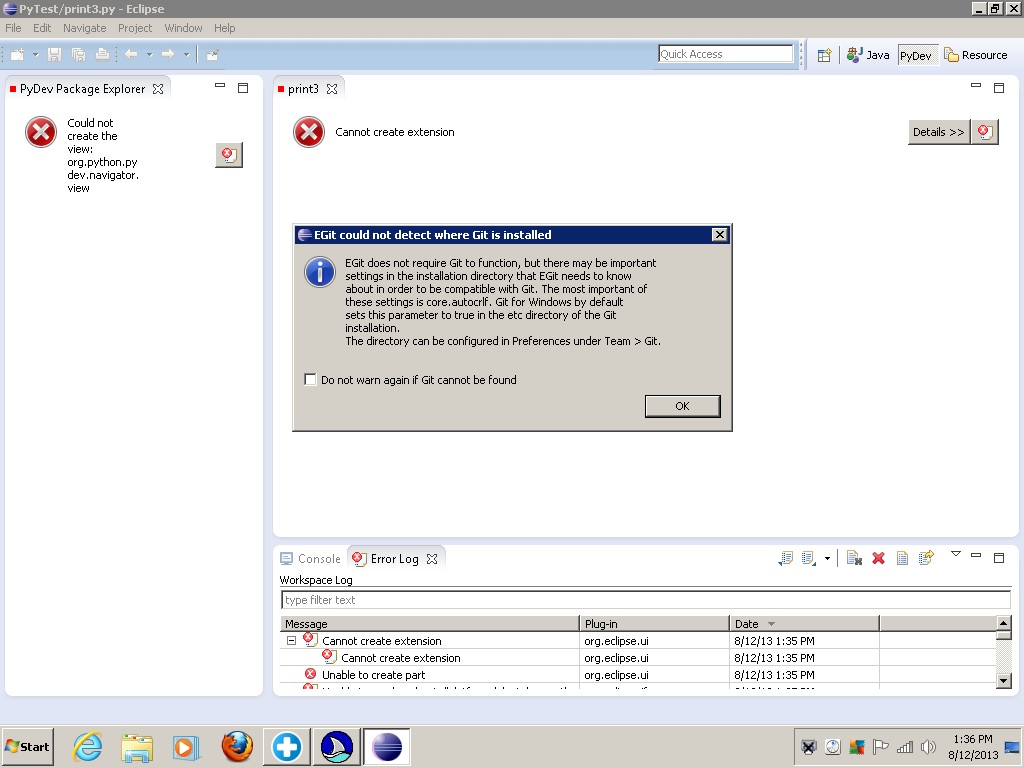The height and width of the screenshot is (768, 1024).
Task: Click the Open Log icon
Action: (902, 558)
